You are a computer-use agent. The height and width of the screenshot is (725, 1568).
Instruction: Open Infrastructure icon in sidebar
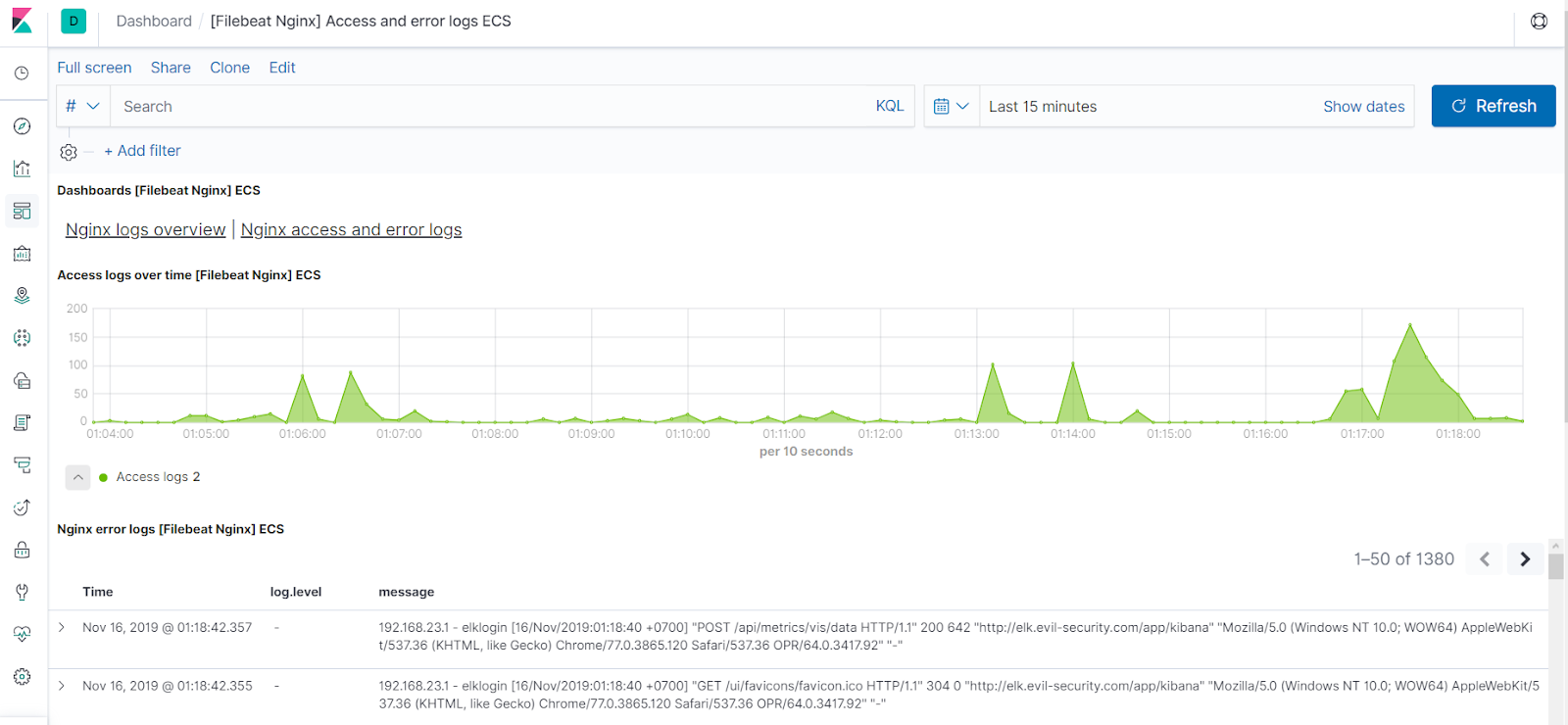(22, 380)
